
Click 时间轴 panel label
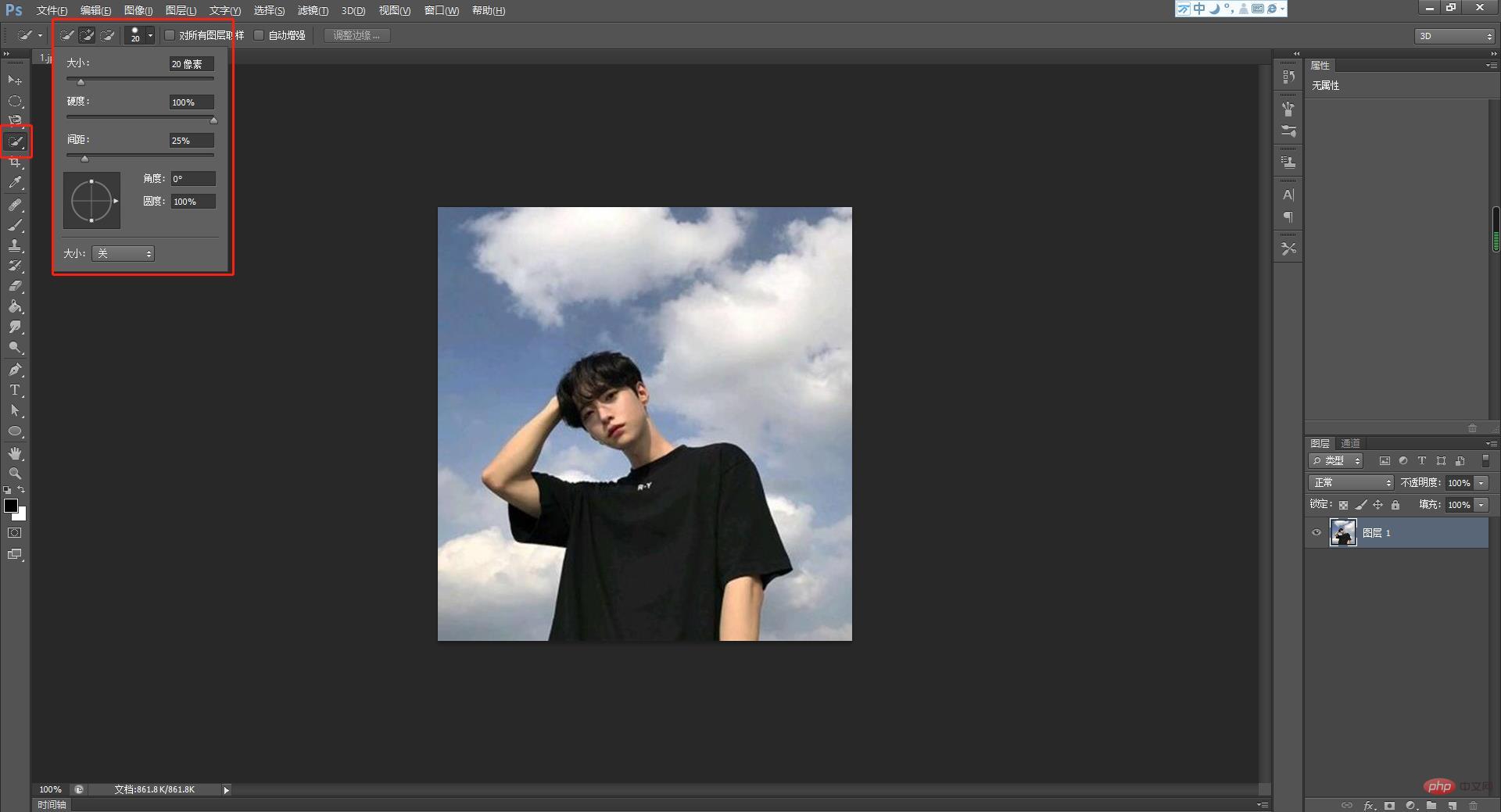52,804
